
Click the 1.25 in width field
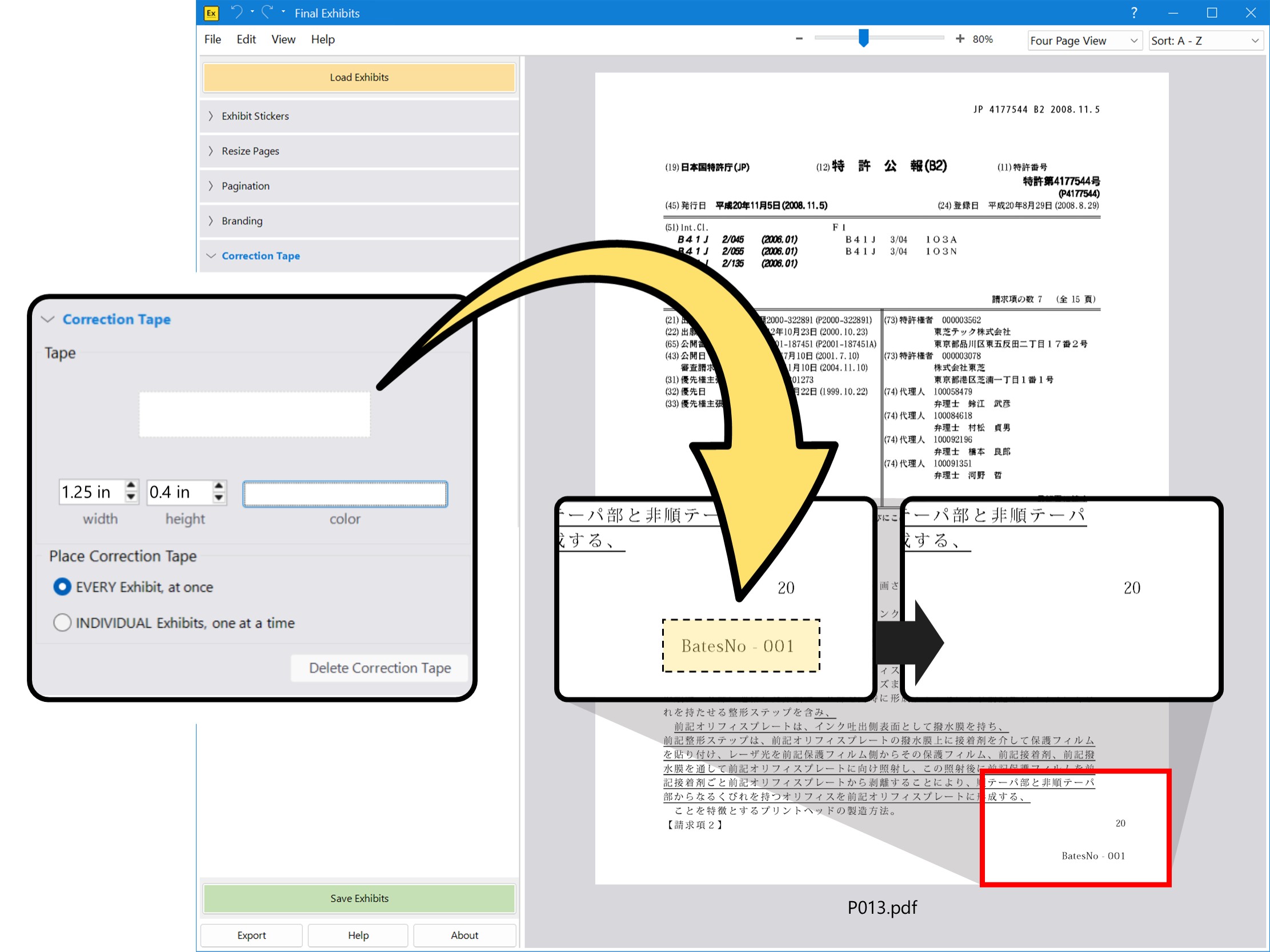[92, 492]
